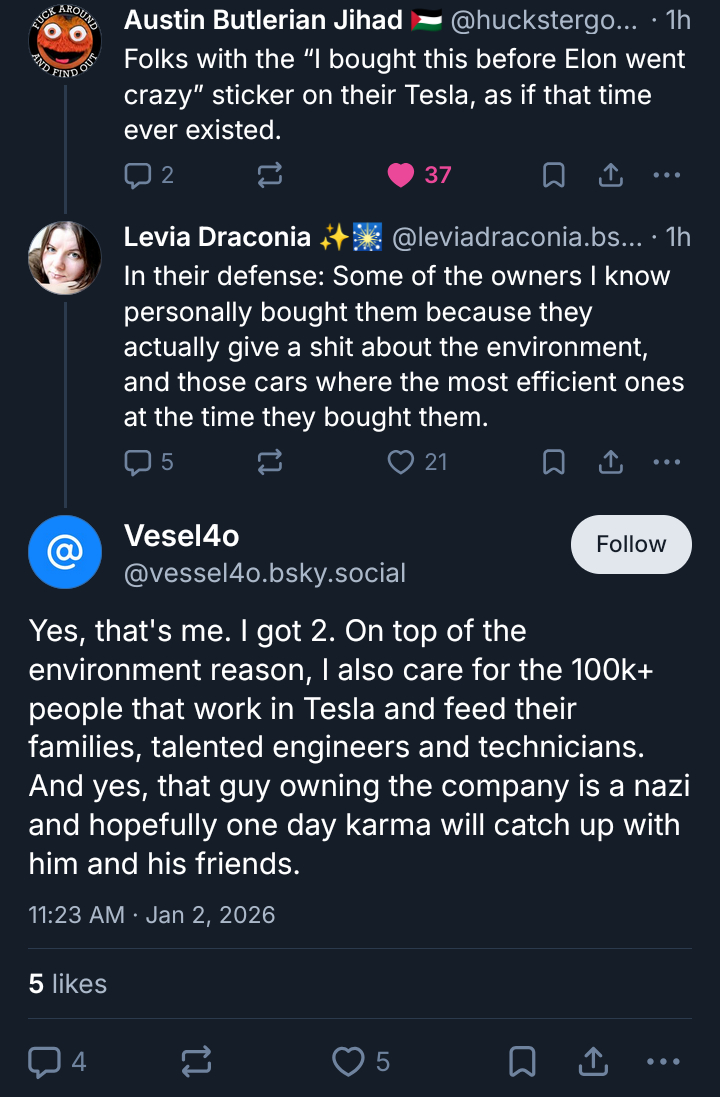Repost Austin Butlerian Jihad's post
Image resolution: width=720 pixels, height=1097 pixels.
coord(270,176)
